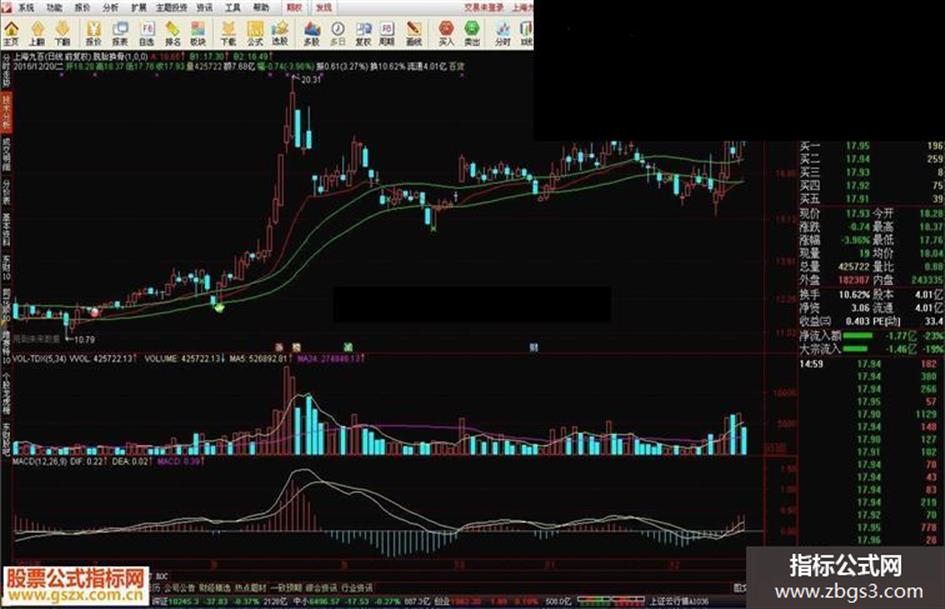Click the green 卖出 sell icon
Viewport: 945px width, 609px height.
click(x=472, y=33)
